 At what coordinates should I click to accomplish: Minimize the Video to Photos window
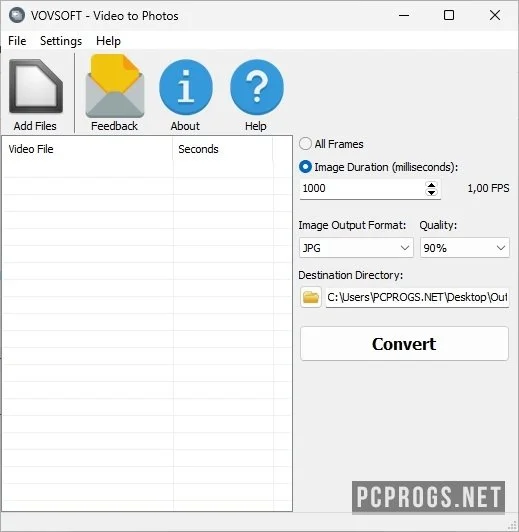point(404,15)
